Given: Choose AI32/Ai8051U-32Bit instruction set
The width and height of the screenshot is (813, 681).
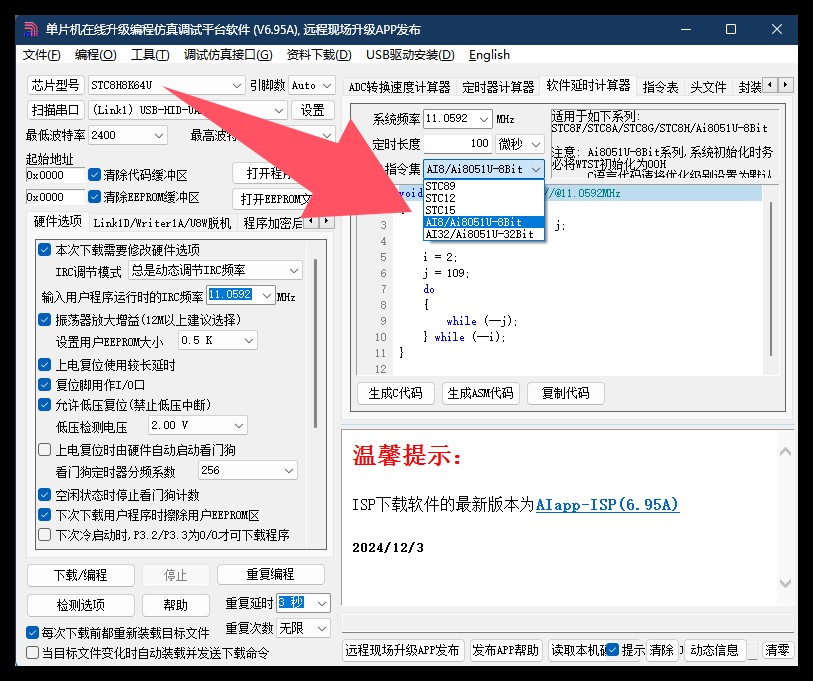Looking at the screenshot, I should tap(484, 234).
